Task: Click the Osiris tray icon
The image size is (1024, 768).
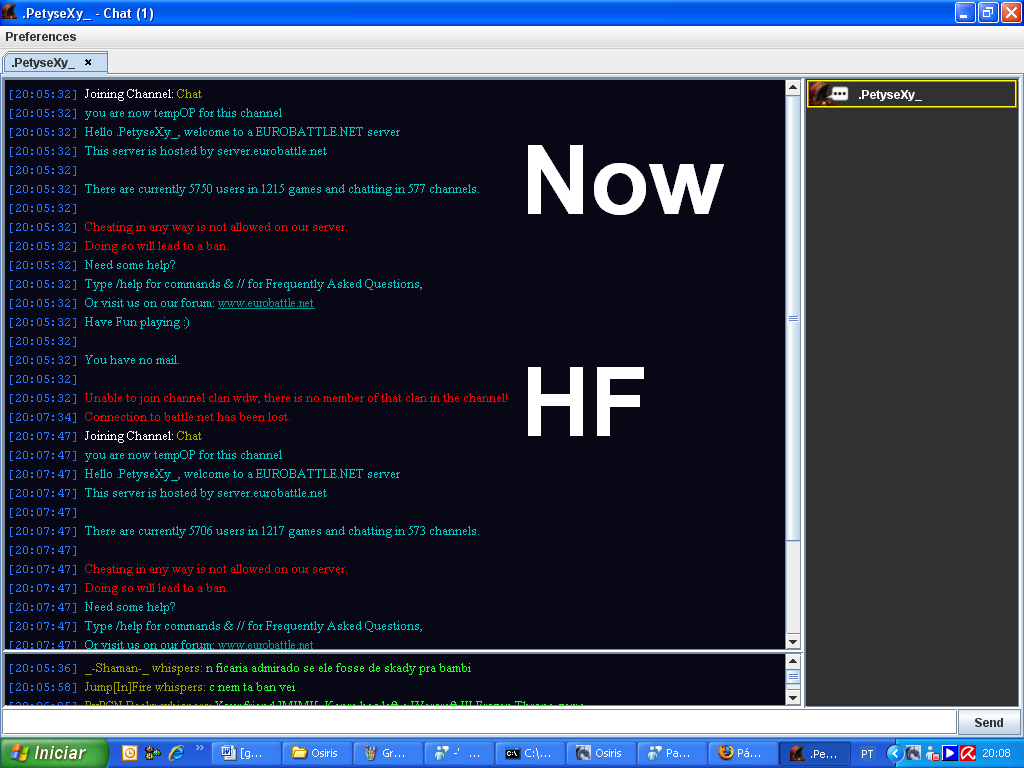Action: point(914,754)
